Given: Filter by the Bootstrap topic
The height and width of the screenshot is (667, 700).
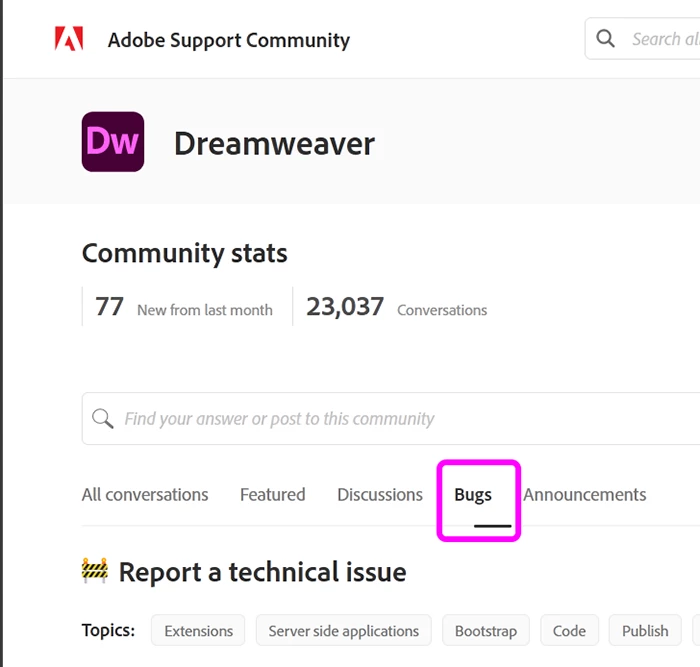Looking at the screenshot, I should (486, 630).
